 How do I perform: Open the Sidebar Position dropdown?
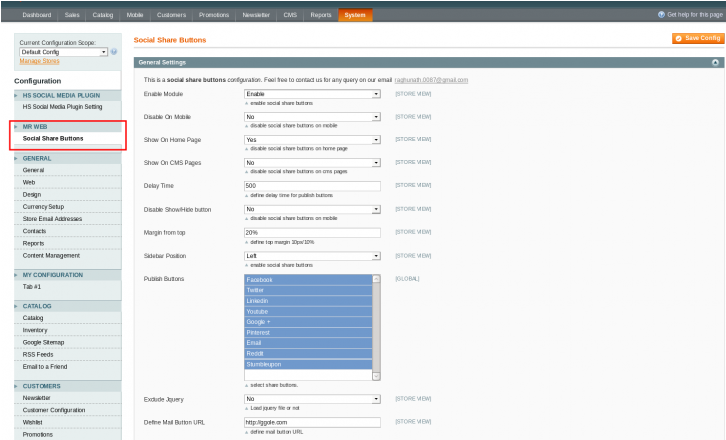pos(312,255)
